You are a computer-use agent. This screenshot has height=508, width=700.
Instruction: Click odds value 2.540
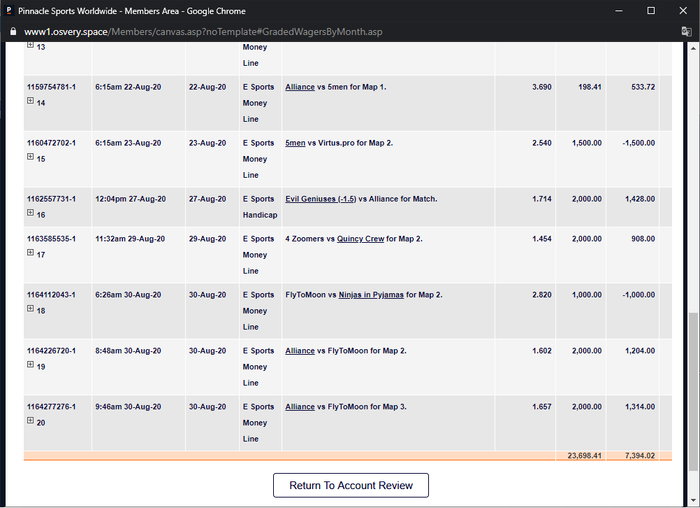click(x=542, y=143)
